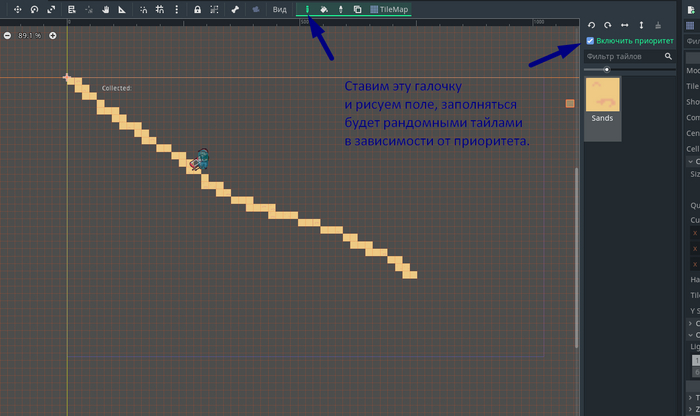Flip the tile vertically
The height and width of the screenshot is (416, 700).
tap(641, 24)
